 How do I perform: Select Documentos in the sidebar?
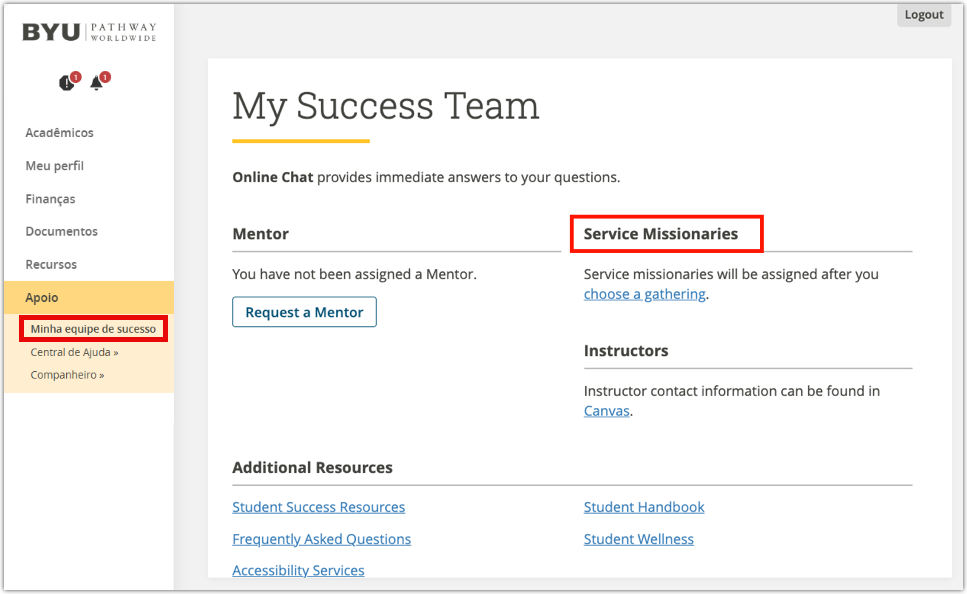point(61,231)
